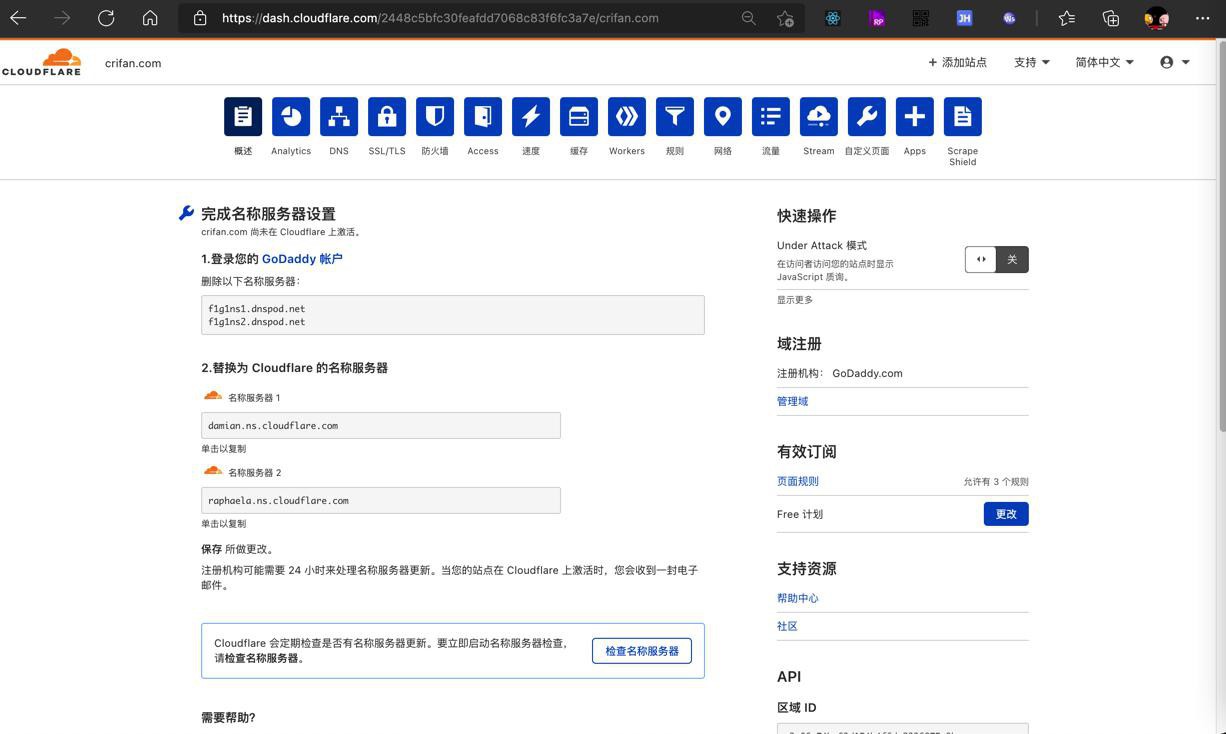The height and width of the screenshot is (734, 1226).
Task: Click the JH extension icon
Action: pos(964,18)
